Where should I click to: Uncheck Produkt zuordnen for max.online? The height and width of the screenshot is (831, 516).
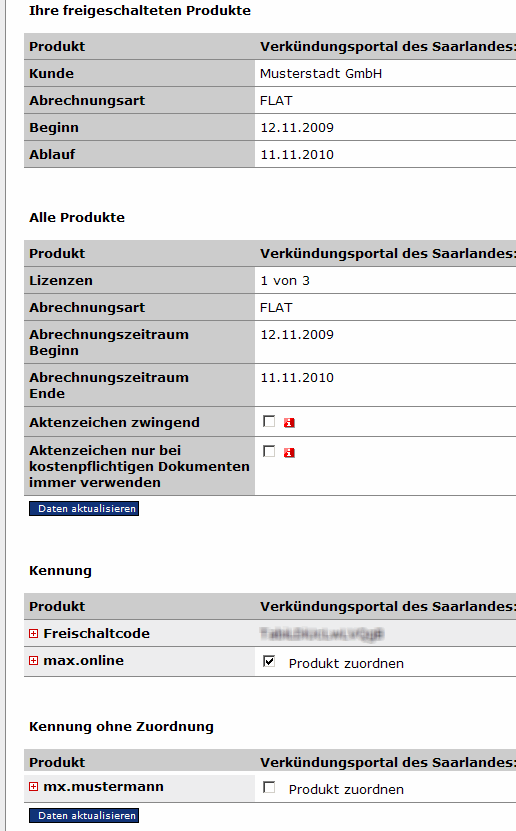[x=269, y=661]
